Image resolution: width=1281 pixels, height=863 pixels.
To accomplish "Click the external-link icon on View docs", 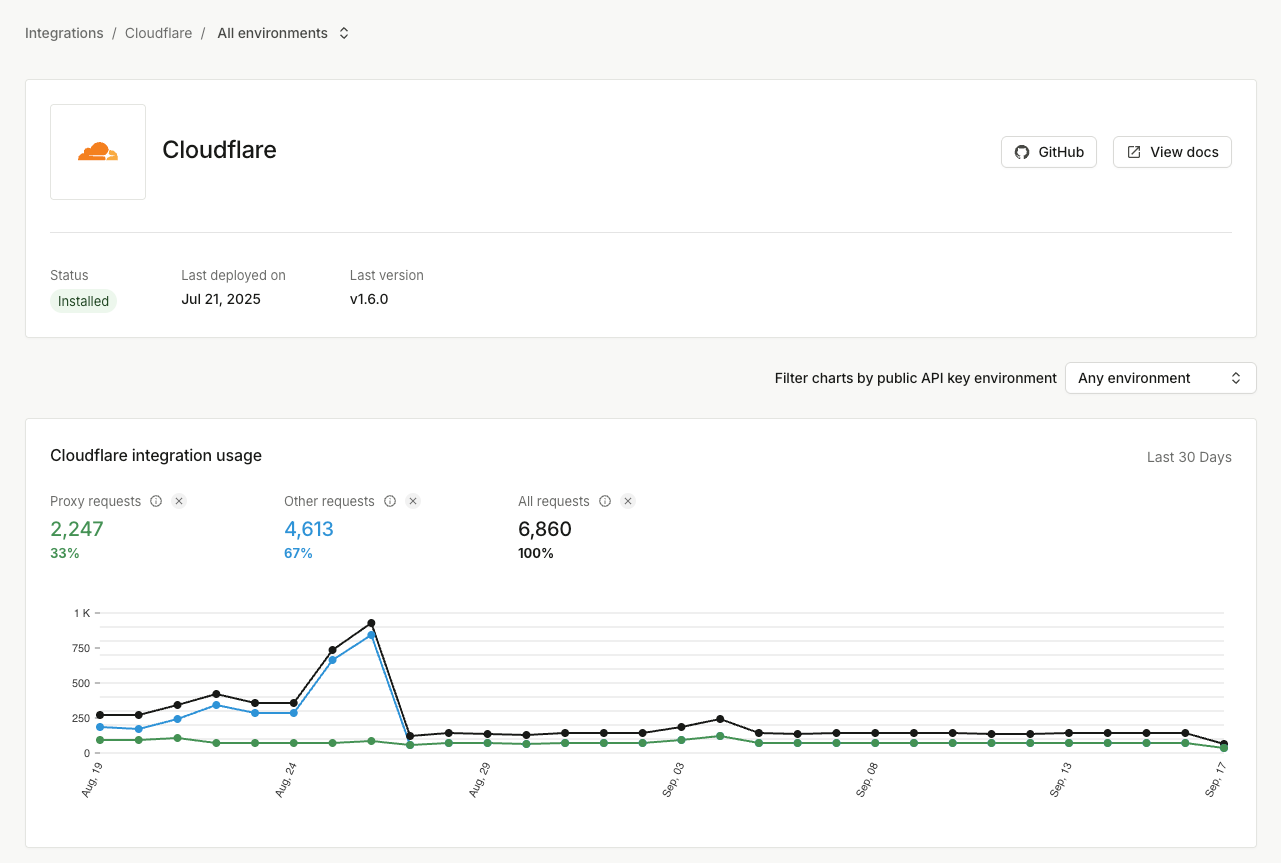I will coord(1133,151).
